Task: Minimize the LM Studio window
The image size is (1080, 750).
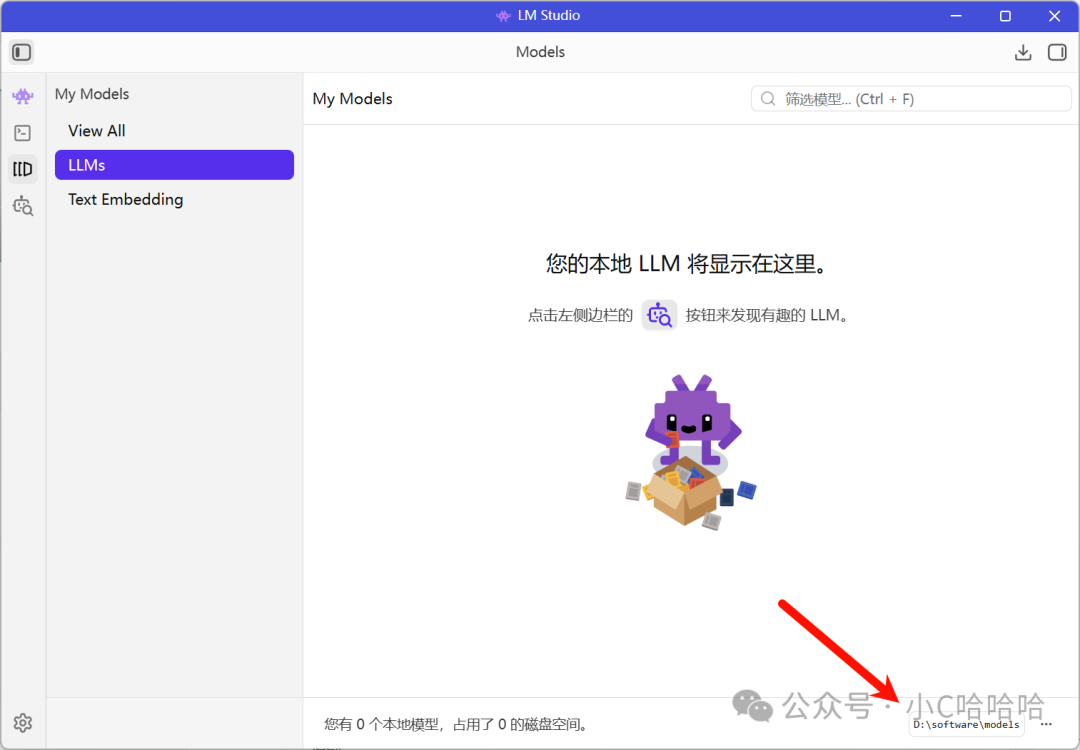Action: click(x=956, y=16)
